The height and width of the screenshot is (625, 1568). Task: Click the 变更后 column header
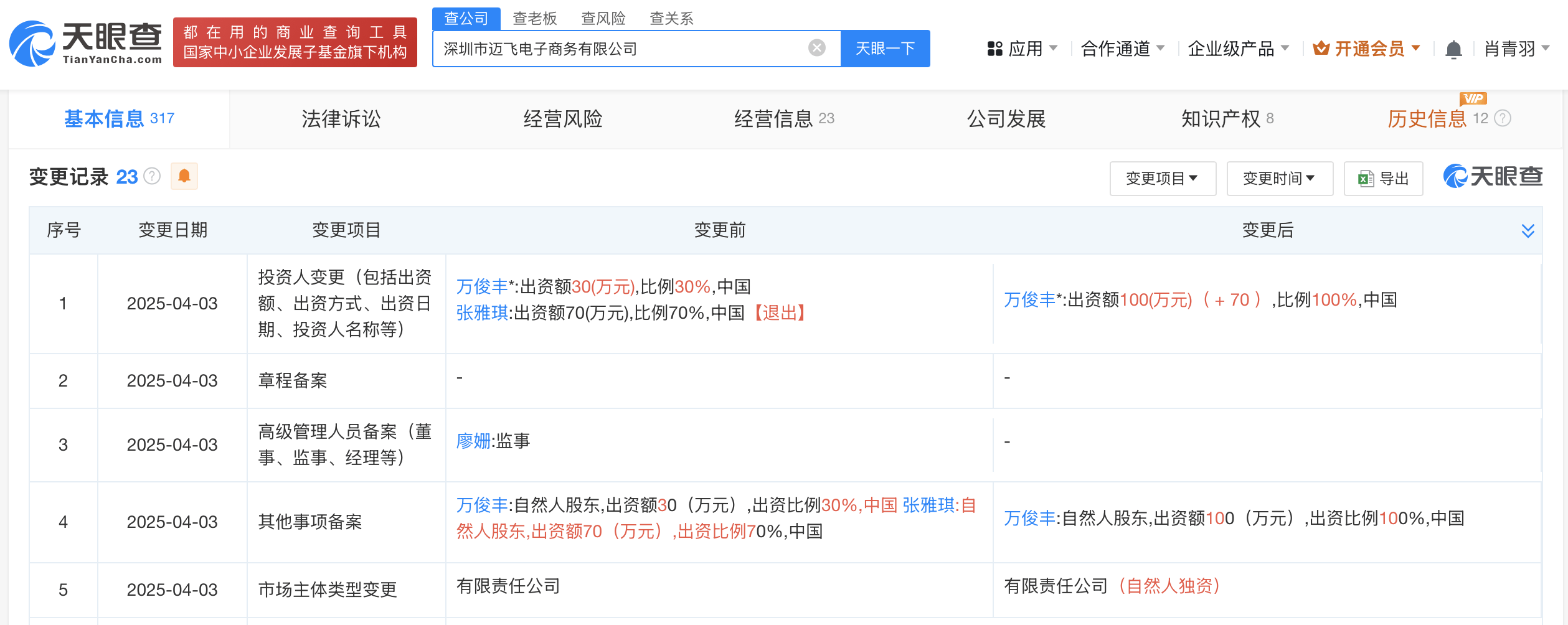tap(1268, 230)
